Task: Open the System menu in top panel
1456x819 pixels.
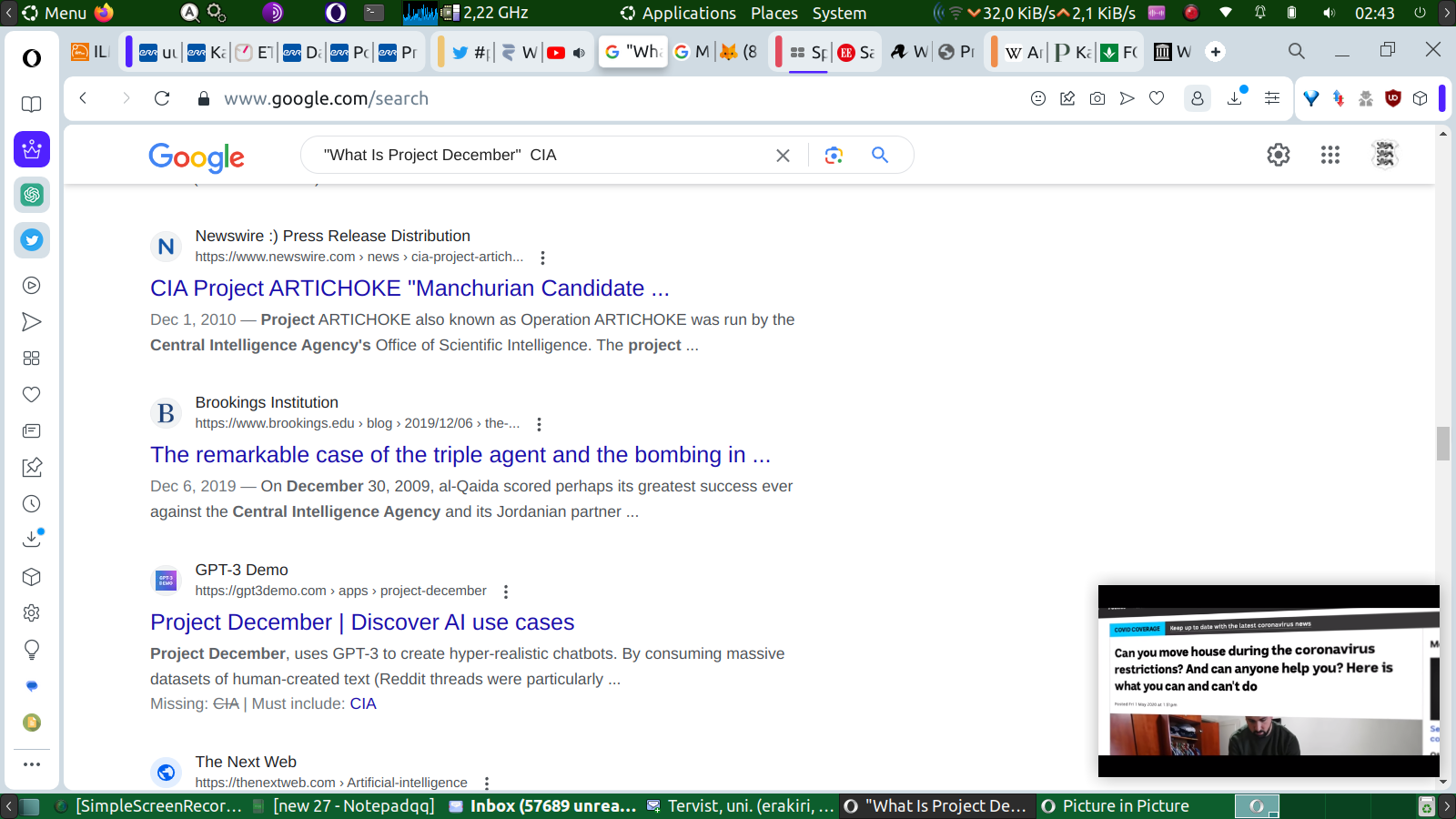Action: (839, 13)
